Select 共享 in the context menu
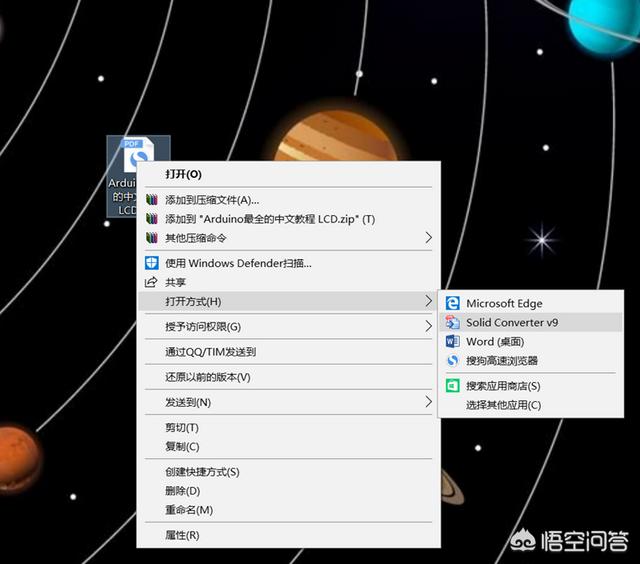The width and height of the screenshot is (640, 564). [x=289, y=282]
